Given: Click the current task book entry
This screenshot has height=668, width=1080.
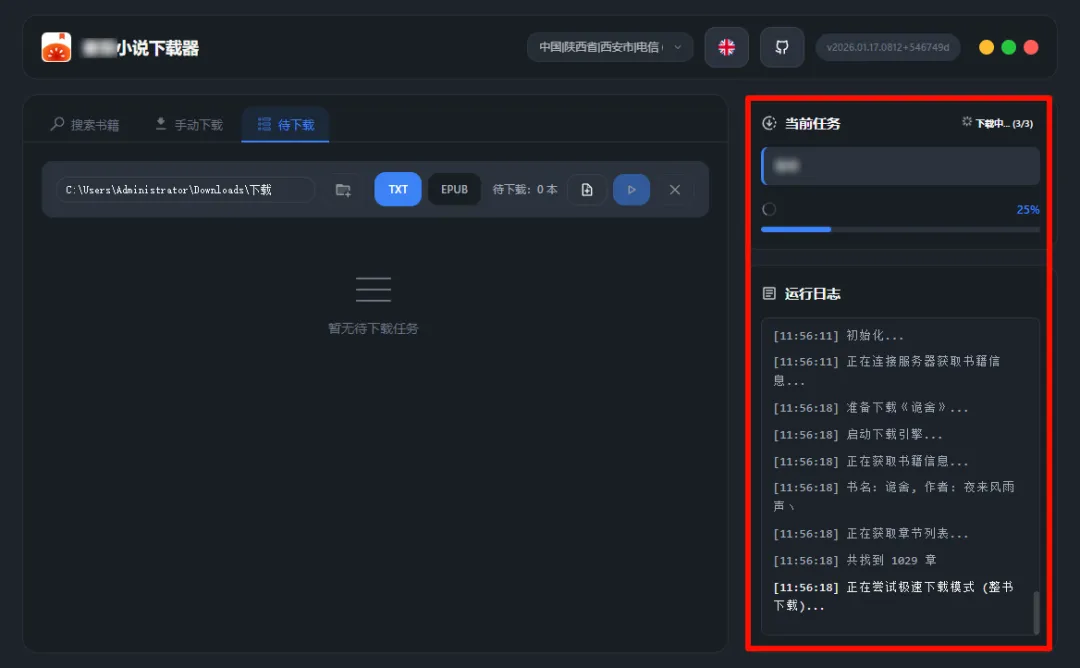Looking at the screenshot, I should pos(900,166).
